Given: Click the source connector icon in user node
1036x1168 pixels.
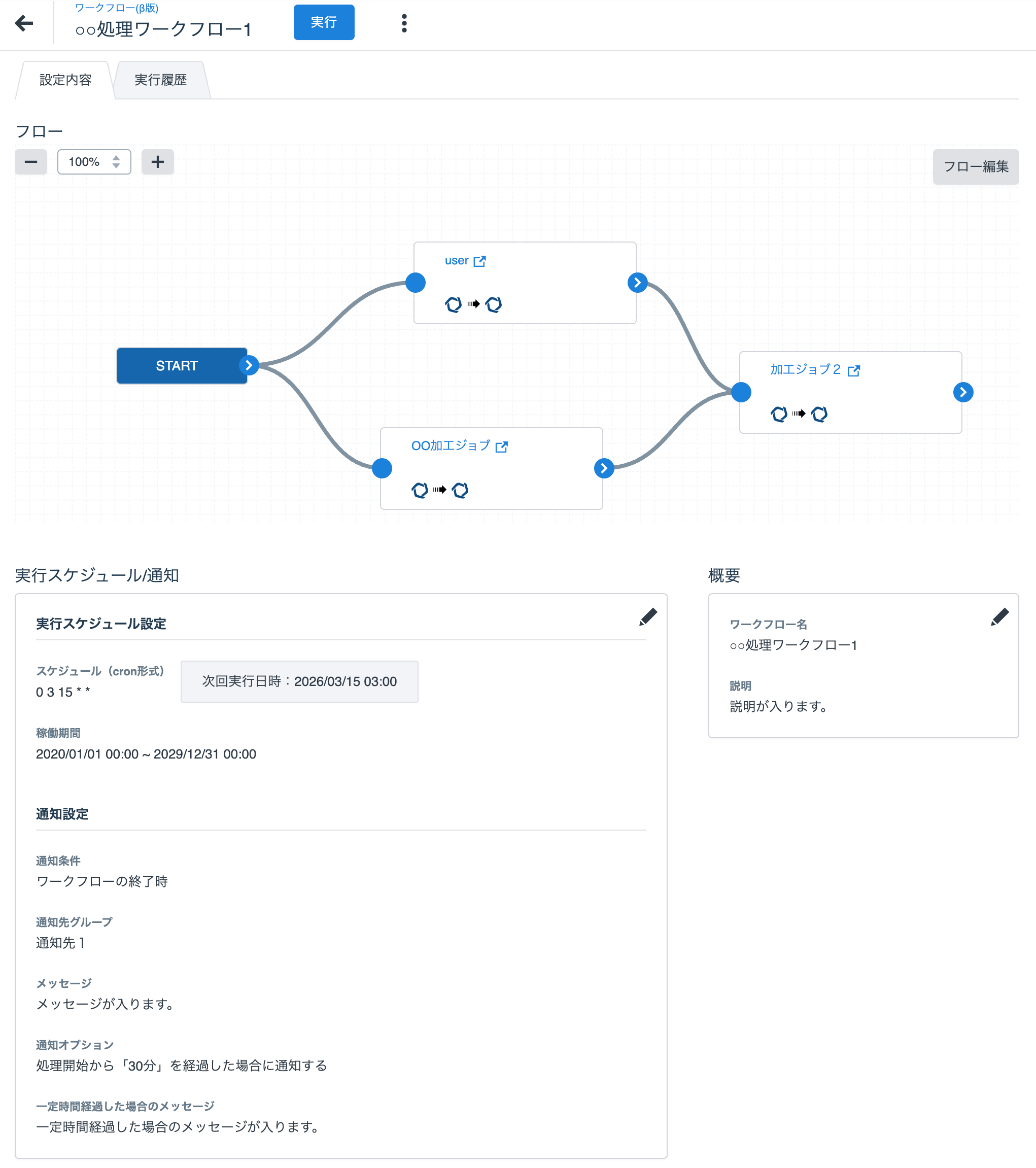Looking at the screenshot, I should click(453, 304).
